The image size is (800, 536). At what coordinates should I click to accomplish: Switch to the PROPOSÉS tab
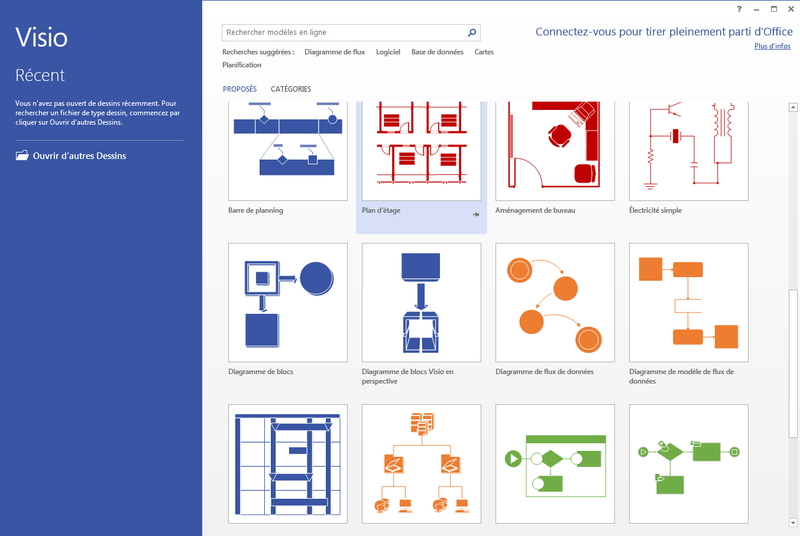click(x=239, y=89)
